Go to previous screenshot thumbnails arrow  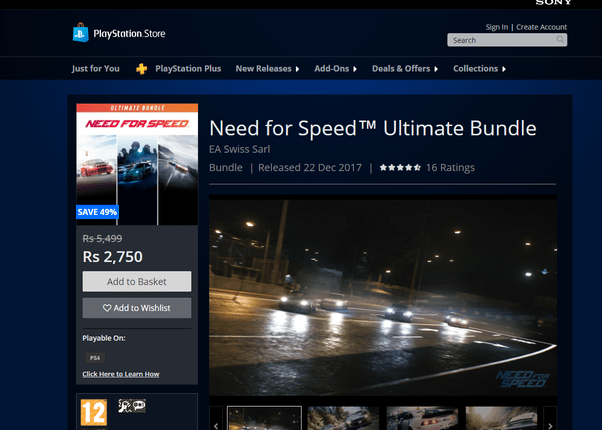(x=216, y=419)
